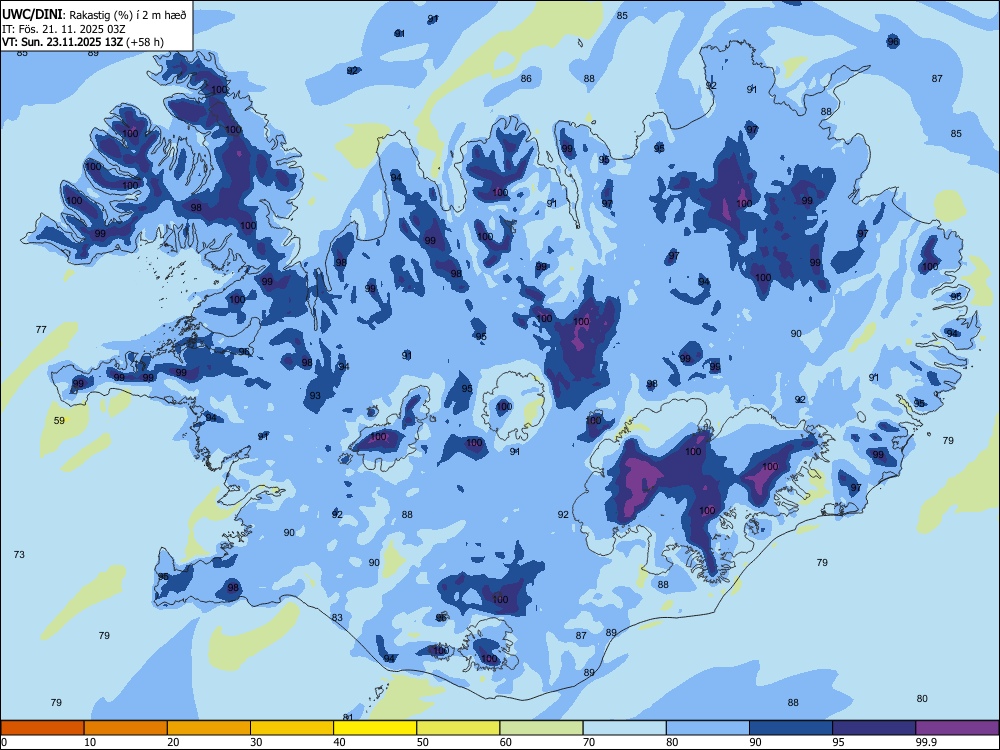Select the medium blue 90–95 legend swatch

click(791, 728)
